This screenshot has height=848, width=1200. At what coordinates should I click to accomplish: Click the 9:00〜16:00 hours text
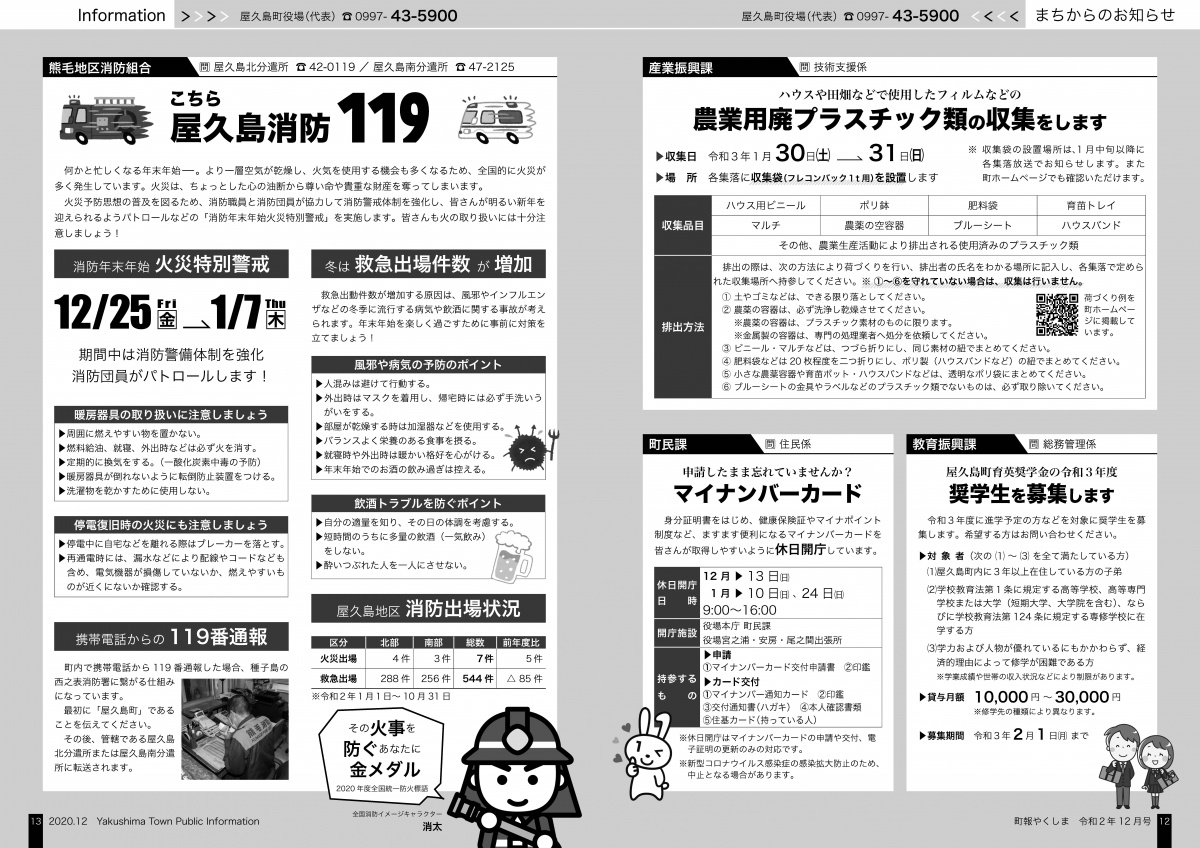tap(739, 609)
